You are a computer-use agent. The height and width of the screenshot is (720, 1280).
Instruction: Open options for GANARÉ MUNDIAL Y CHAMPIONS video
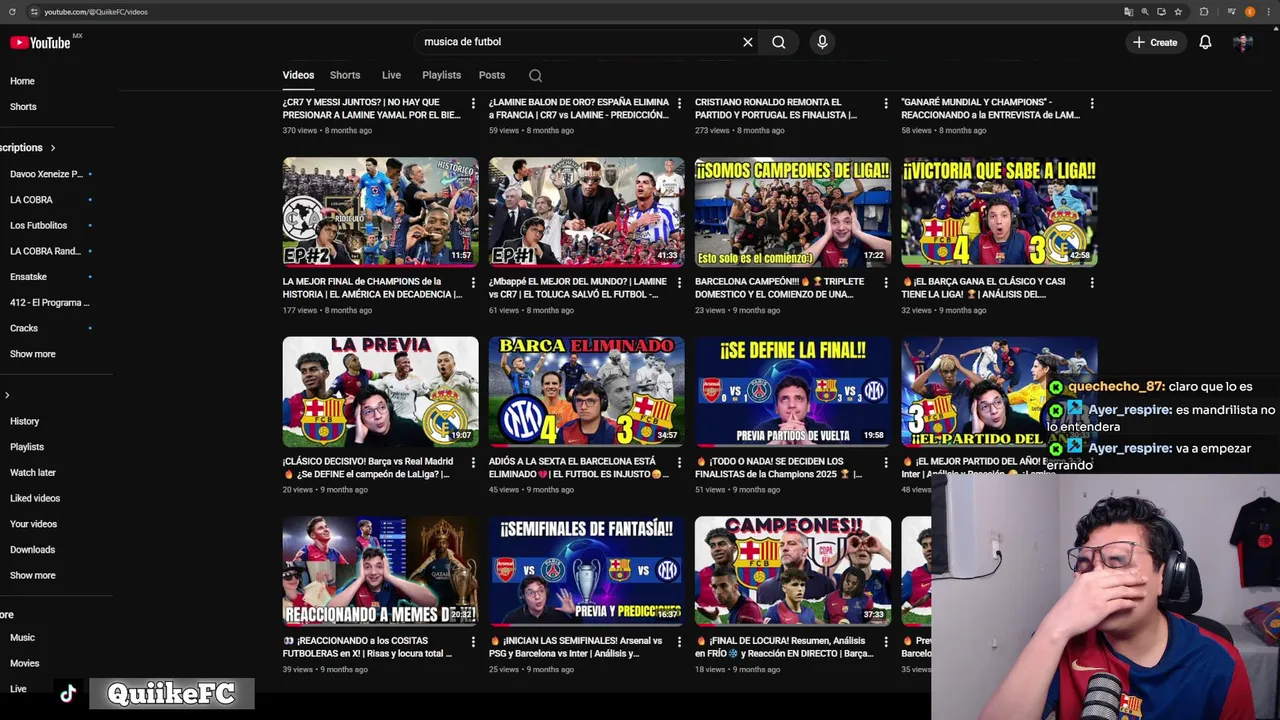coord(1091,103)
